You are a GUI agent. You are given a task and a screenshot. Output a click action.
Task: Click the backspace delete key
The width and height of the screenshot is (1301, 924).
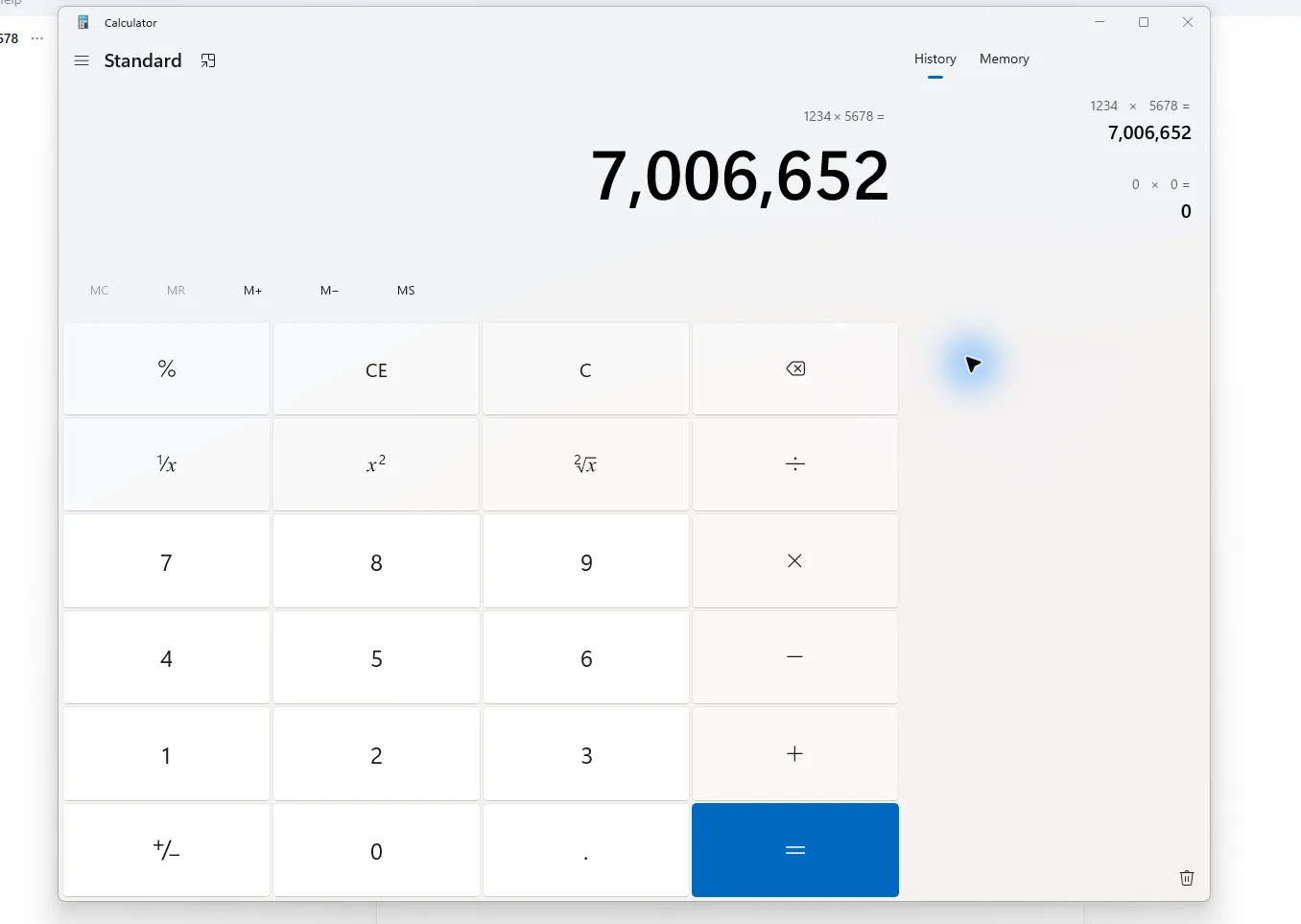tap(795, 368)
